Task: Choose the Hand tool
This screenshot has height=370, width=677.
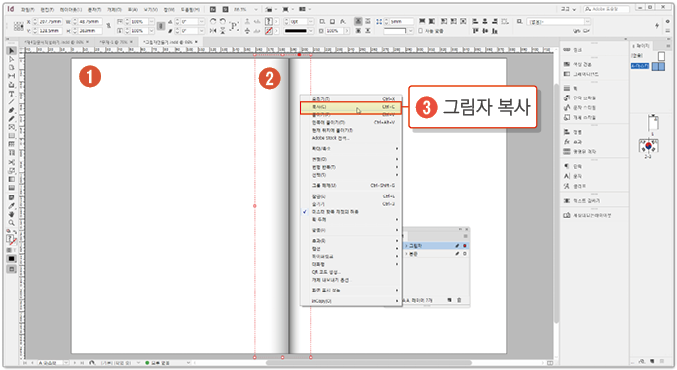Action: pyautogui.click(x=12, y=214)
